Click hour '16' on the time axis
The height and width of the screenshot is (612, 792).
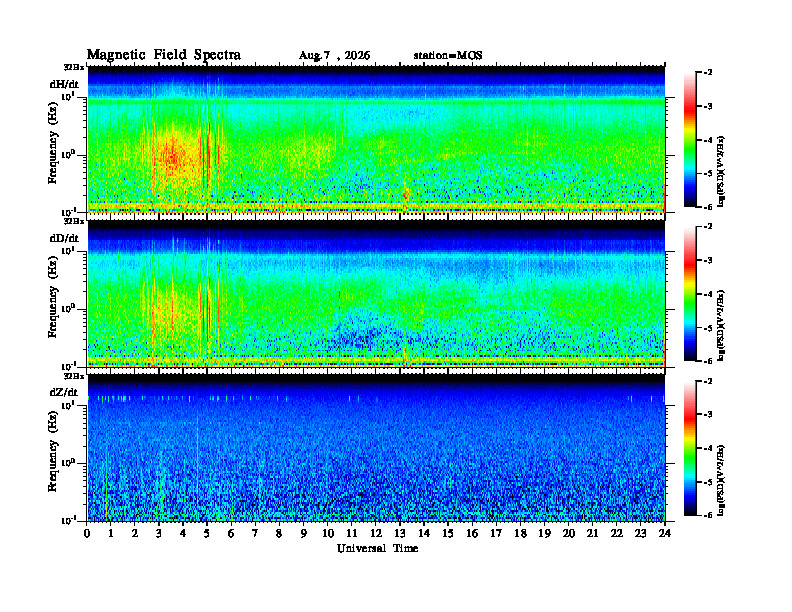tap(472, 533)
